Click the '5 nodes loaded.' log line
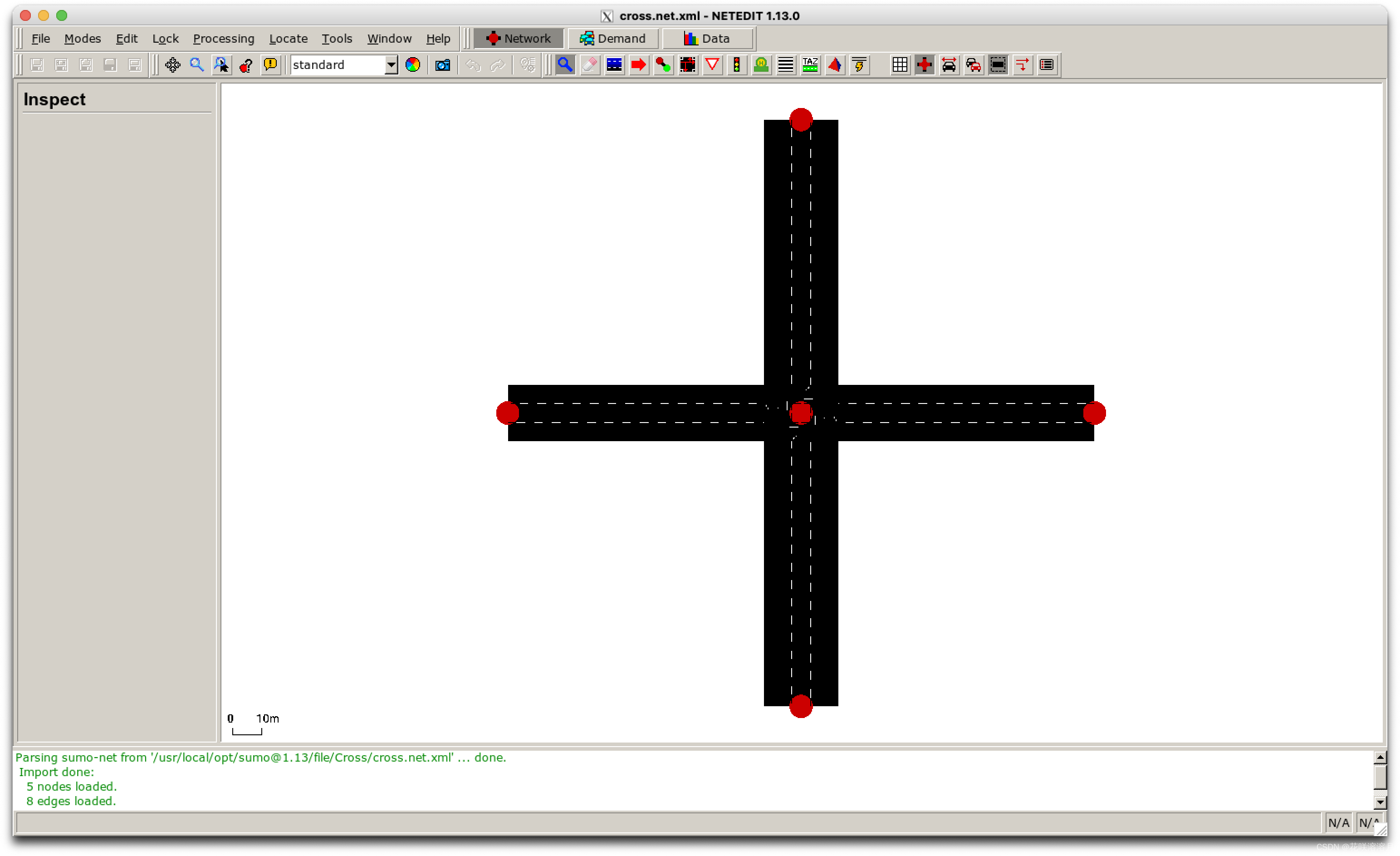 [x=72, y=786]
